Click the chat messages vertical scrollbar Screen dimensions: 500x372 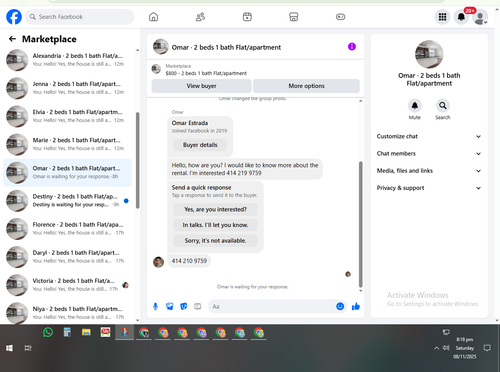pos(360,224)
